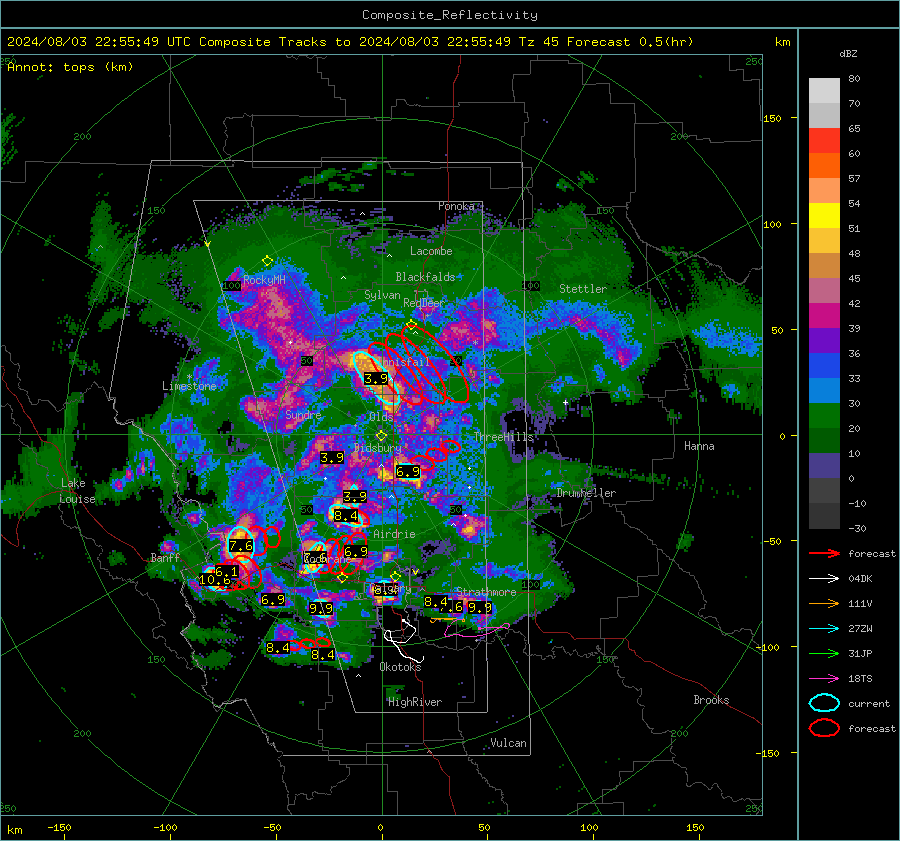Pick the cyan 27ZW track arrow
Screen dimensions: 900x841
click(x=824, y=629)
